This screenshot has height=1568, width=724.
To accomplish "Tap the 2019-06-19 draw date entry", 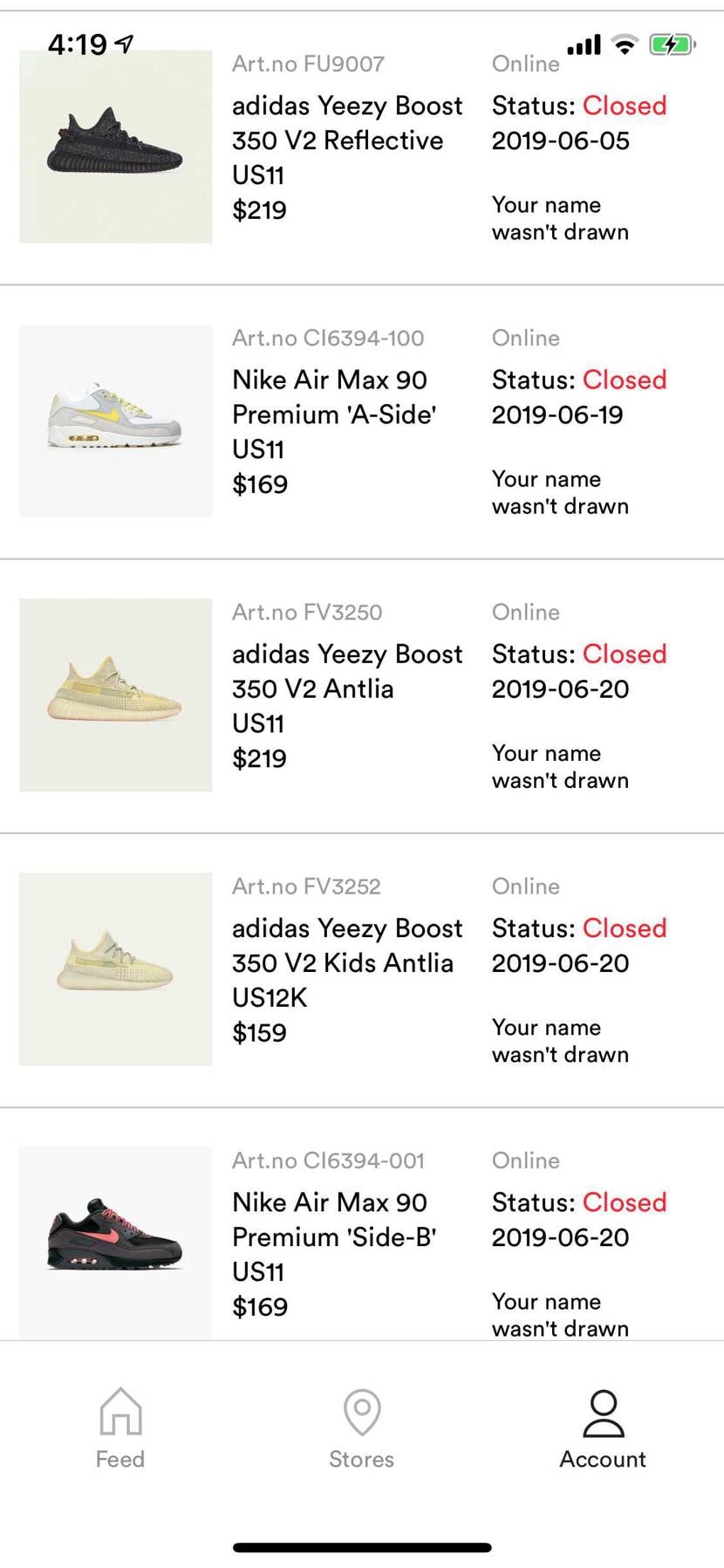I will 557,414.
